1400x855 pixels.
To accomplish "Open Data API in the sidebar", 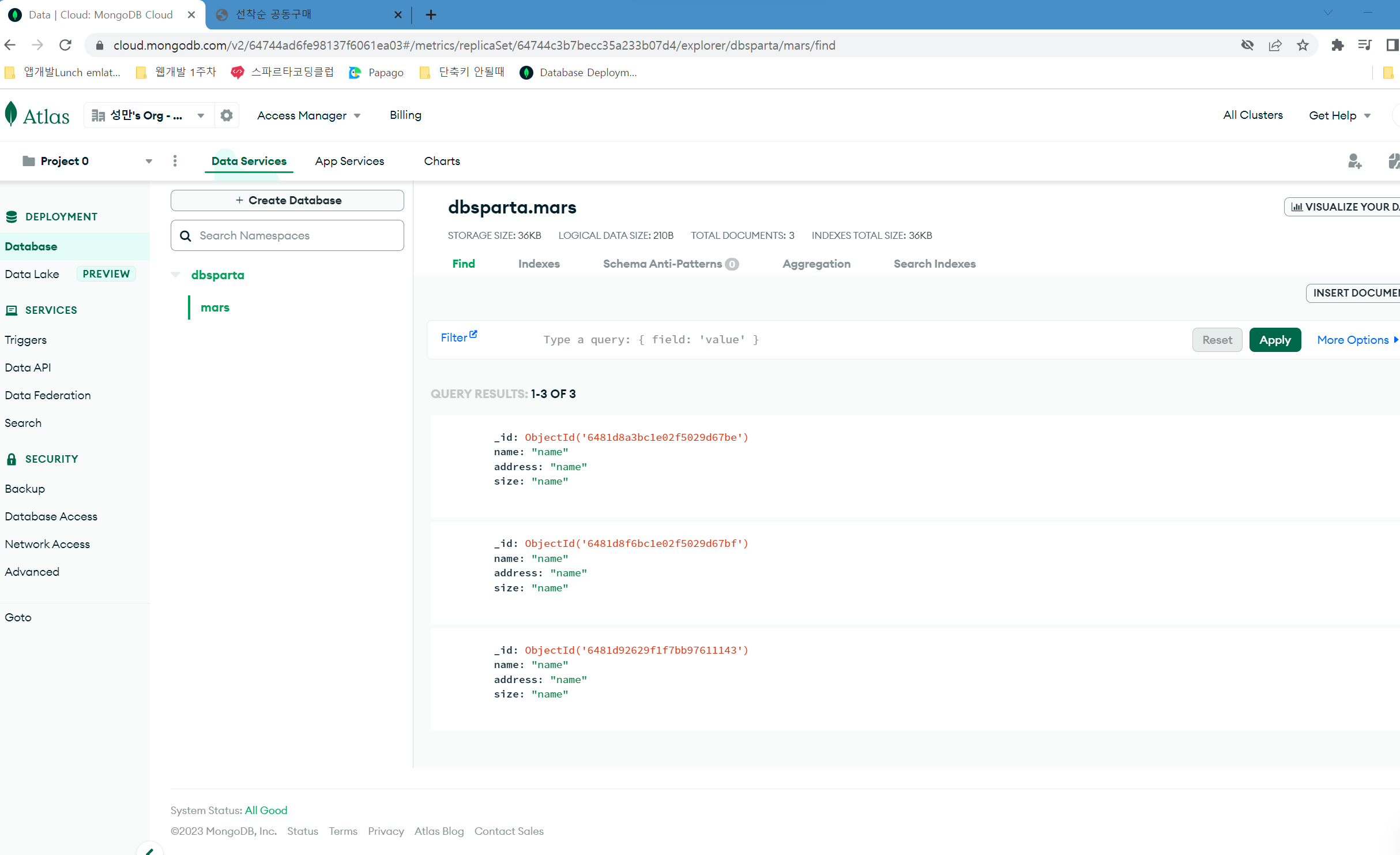I will (x=28, y=367).
